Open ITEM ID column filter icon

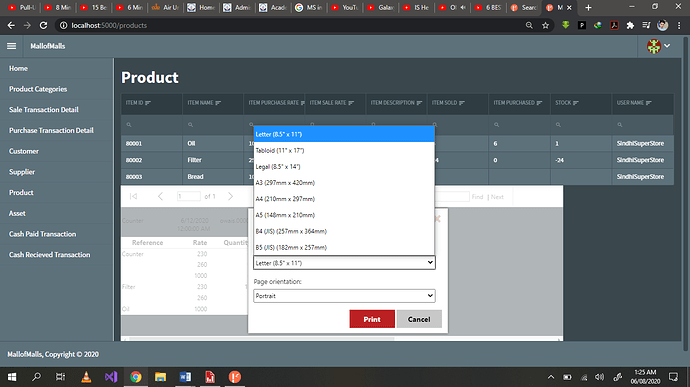pyautogui.click(x=148, y=103)
